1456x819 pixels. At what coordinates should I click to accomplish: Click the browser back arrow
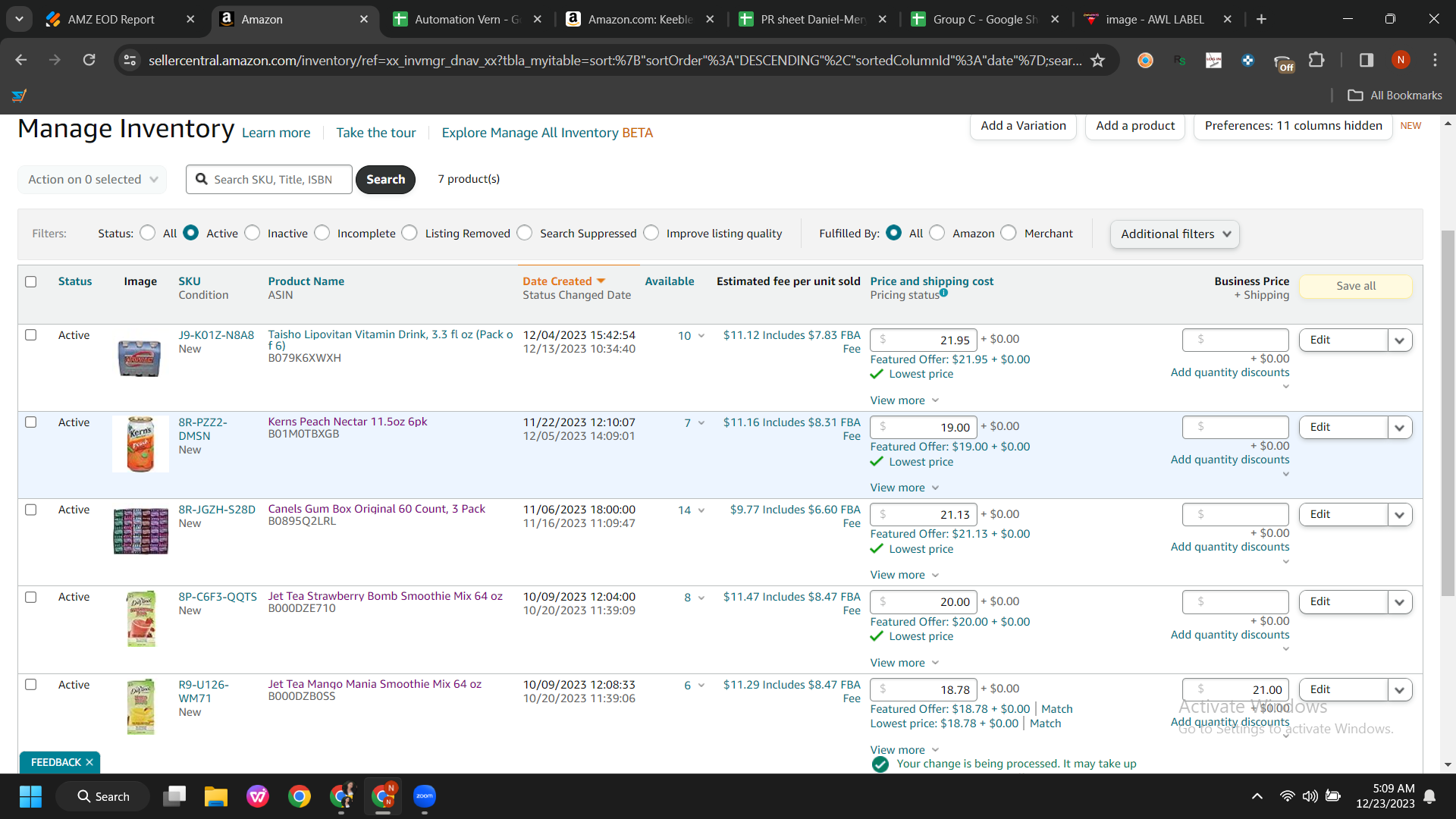pyautogui.click(x=21, y=60)
